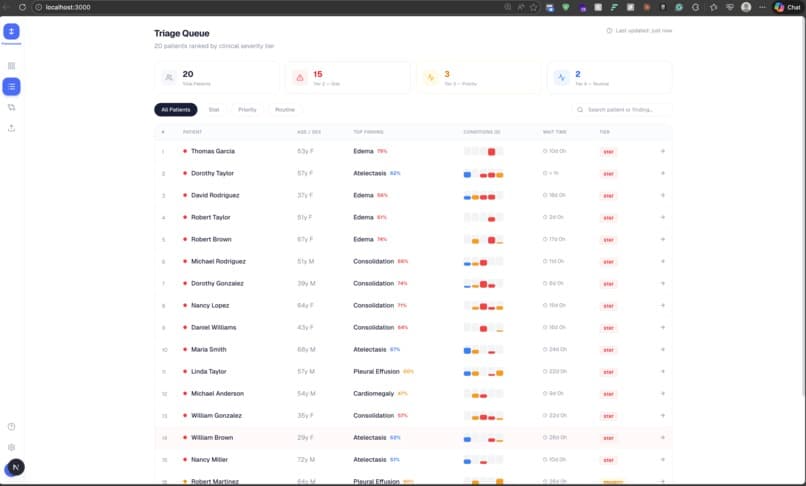Image resolution: width=806 pixels, height=486 pixels.
Task: Open the compare arrows icon in sidebar
Action: [11, 107]
